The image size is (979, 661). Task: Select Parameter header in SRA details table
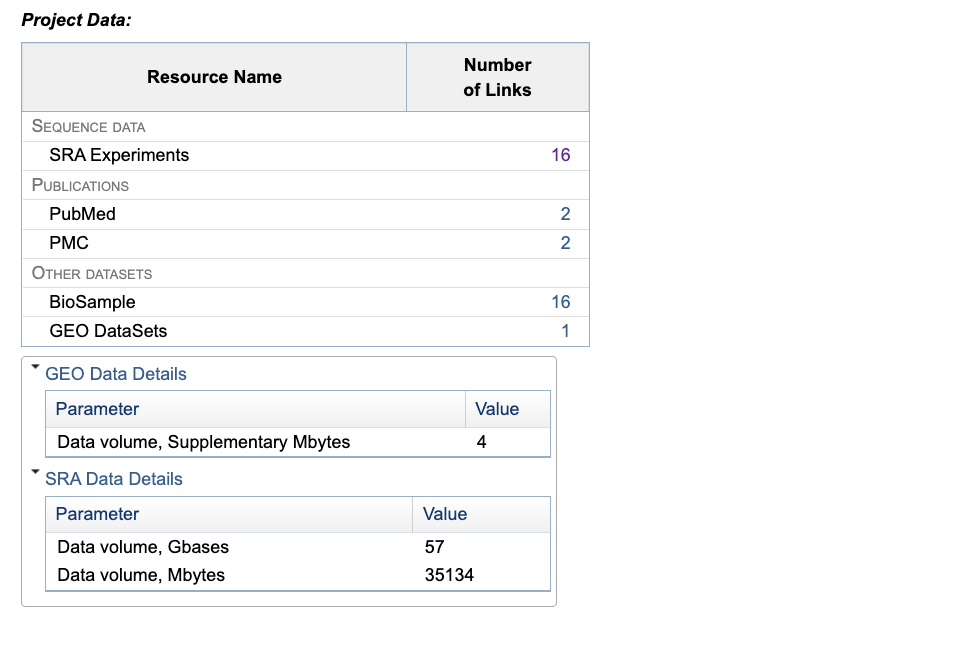point(97,514)
